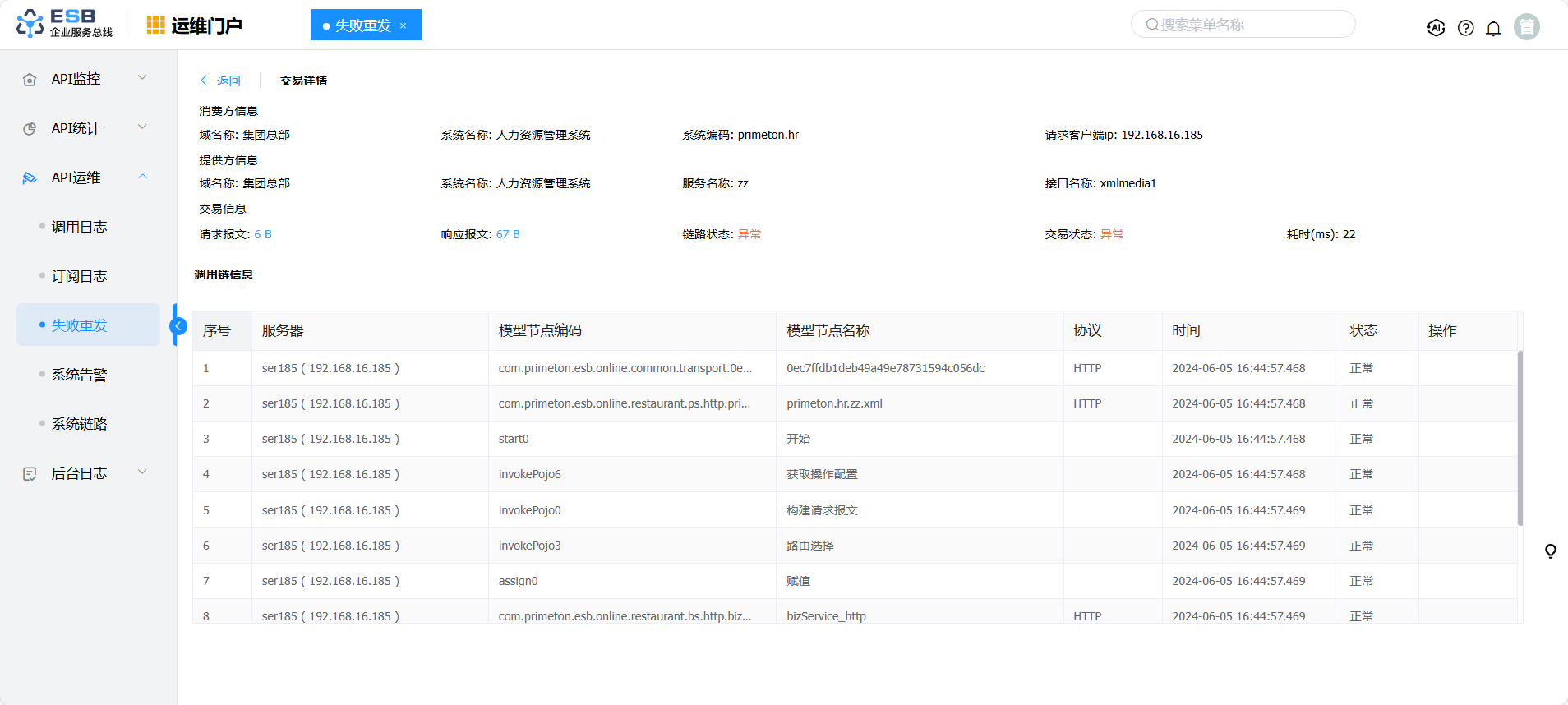Collapse the sidebar with the blue arrow handle
1568x705 pixels.
(x=178, y=326)
